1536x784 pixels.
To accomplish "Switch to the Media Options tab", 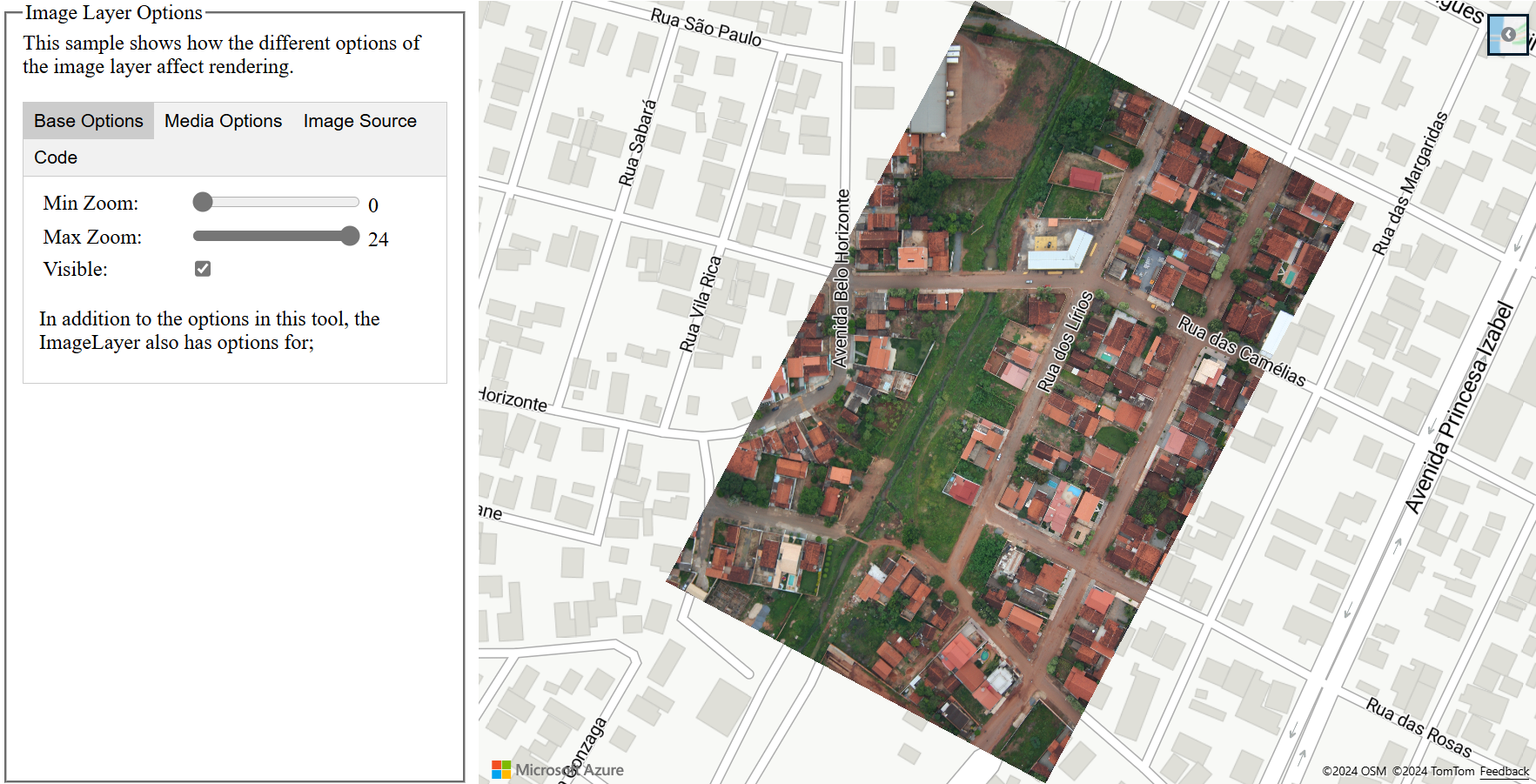I will (x=223, y=121).
